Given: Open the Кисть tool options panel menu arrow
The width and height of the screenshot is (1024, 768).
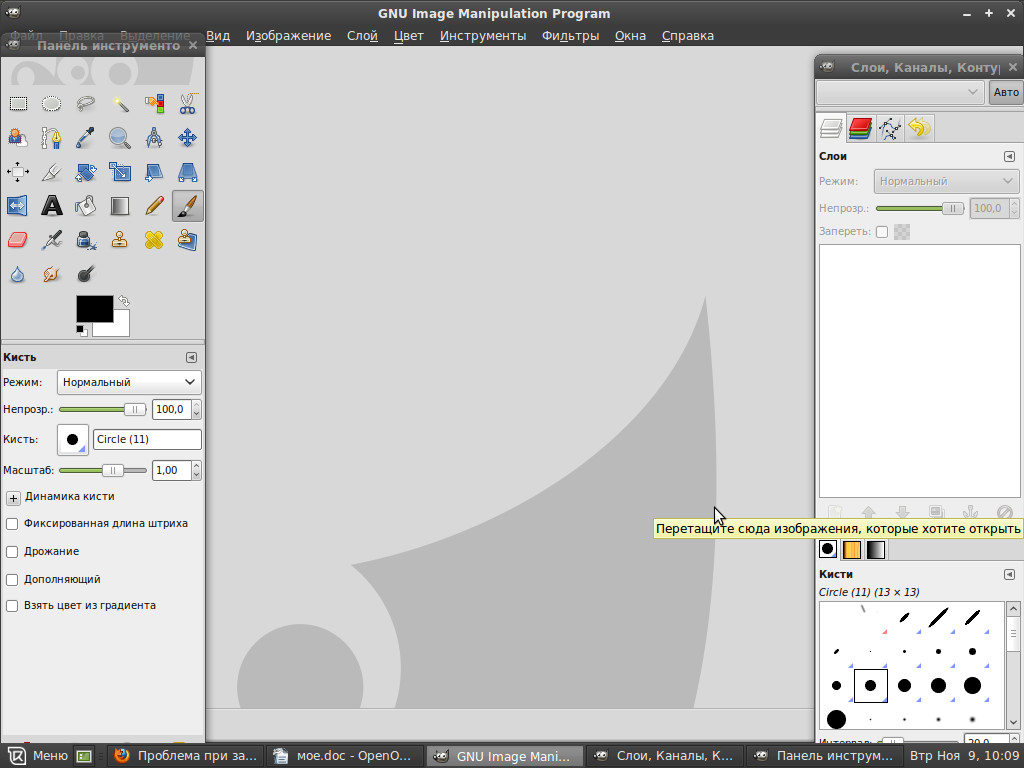Looking at the screenshot, I should tap(191, 357).
